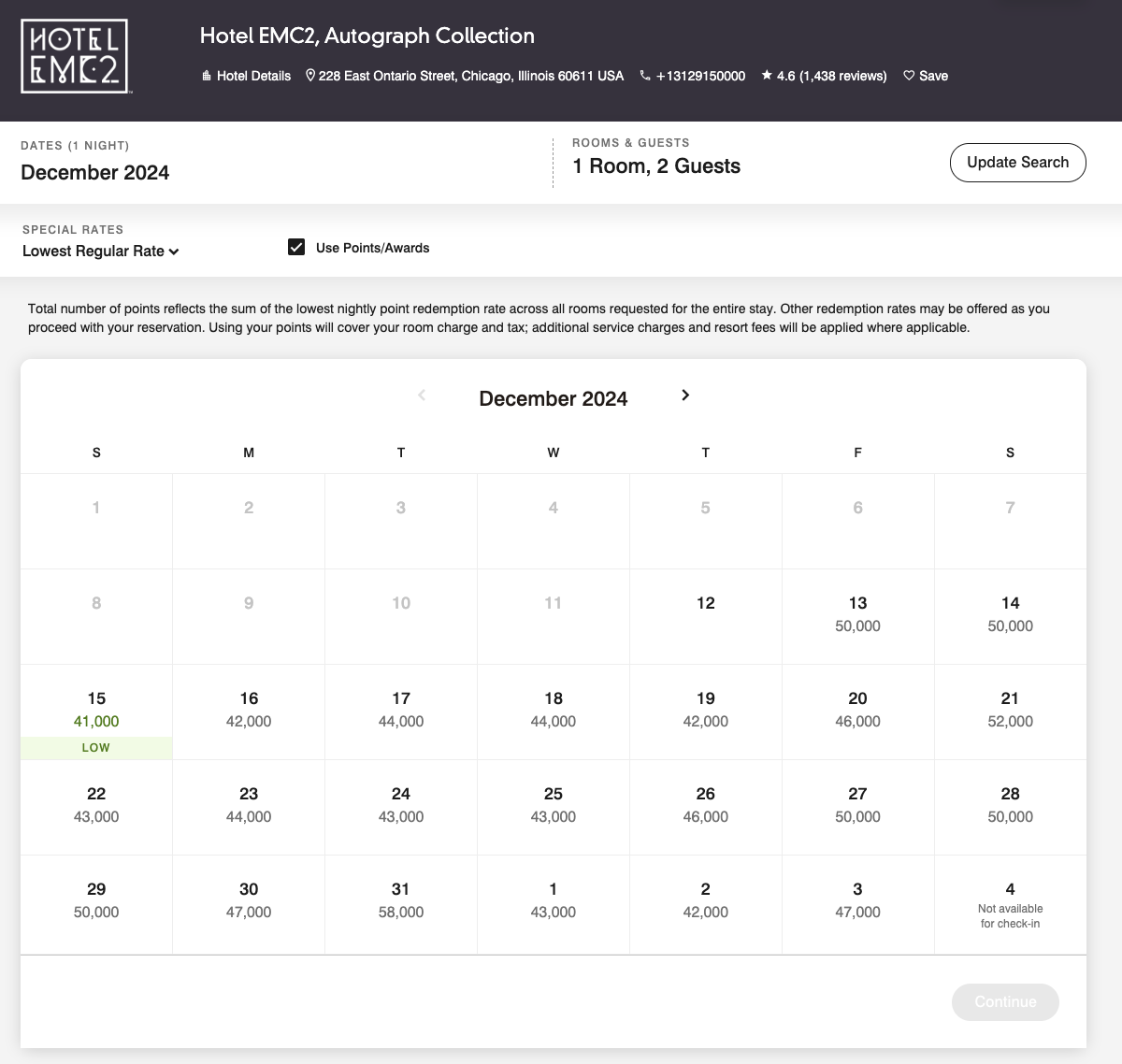The image size is (1122, 1064).
Task: Click the previous month left chevron
Action: (422, 395)
